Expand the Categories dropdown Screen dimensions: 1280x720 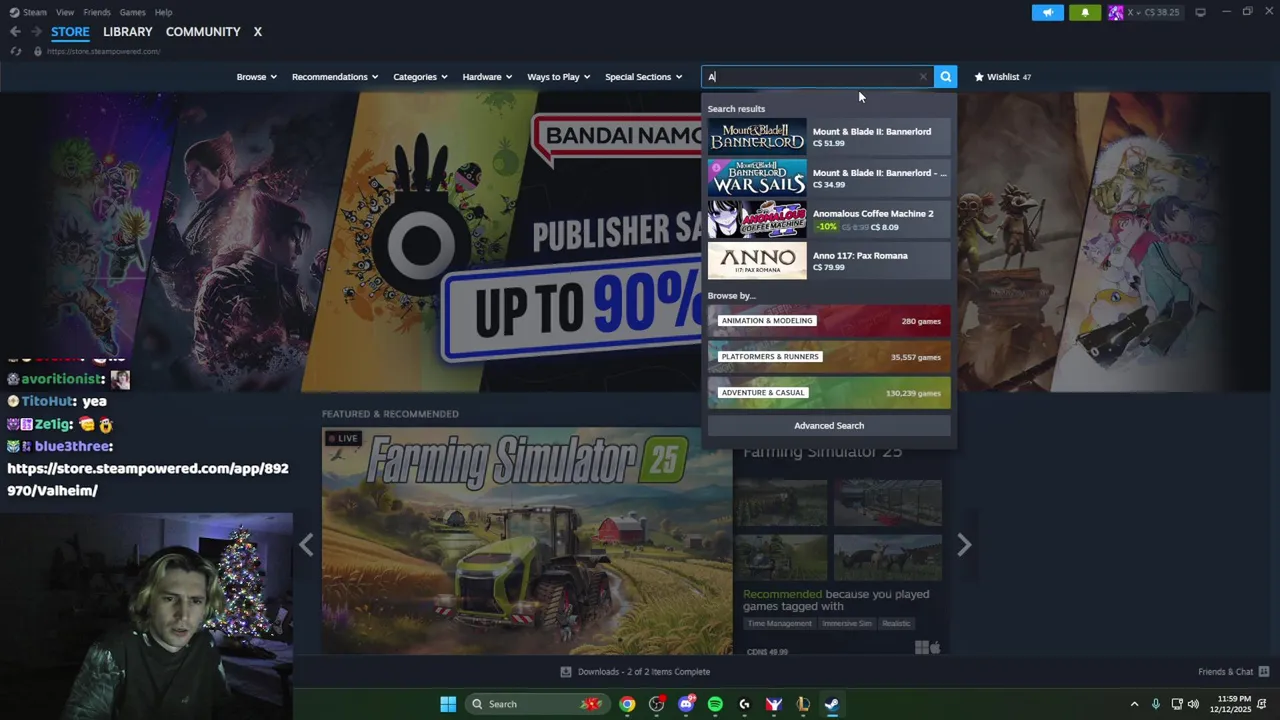420,77
